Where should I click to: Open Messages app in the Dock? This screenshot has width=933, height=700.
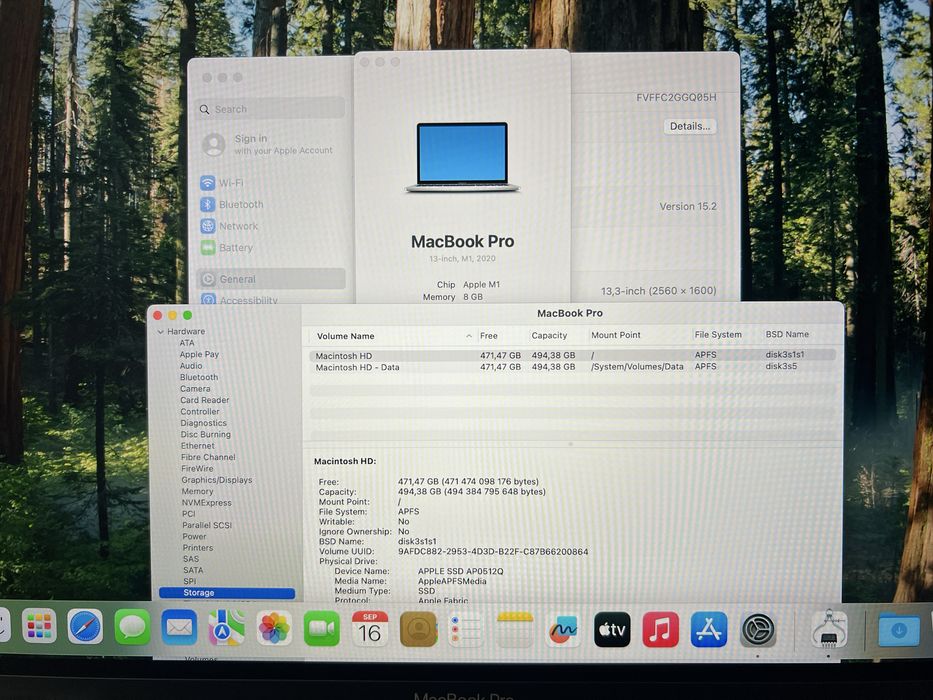point(132,627)
